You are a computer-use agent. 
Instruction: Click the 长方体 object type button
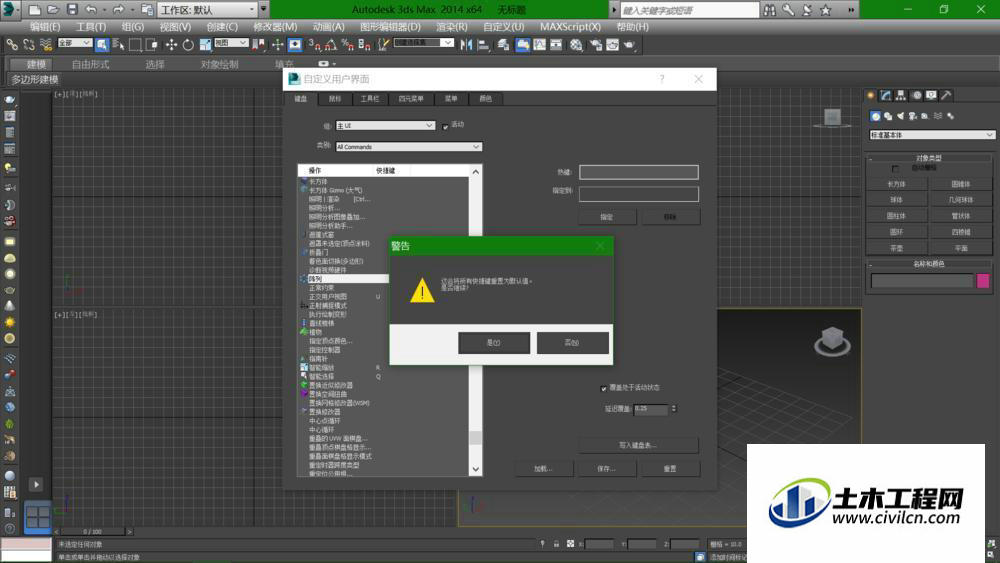click(897, 184)
